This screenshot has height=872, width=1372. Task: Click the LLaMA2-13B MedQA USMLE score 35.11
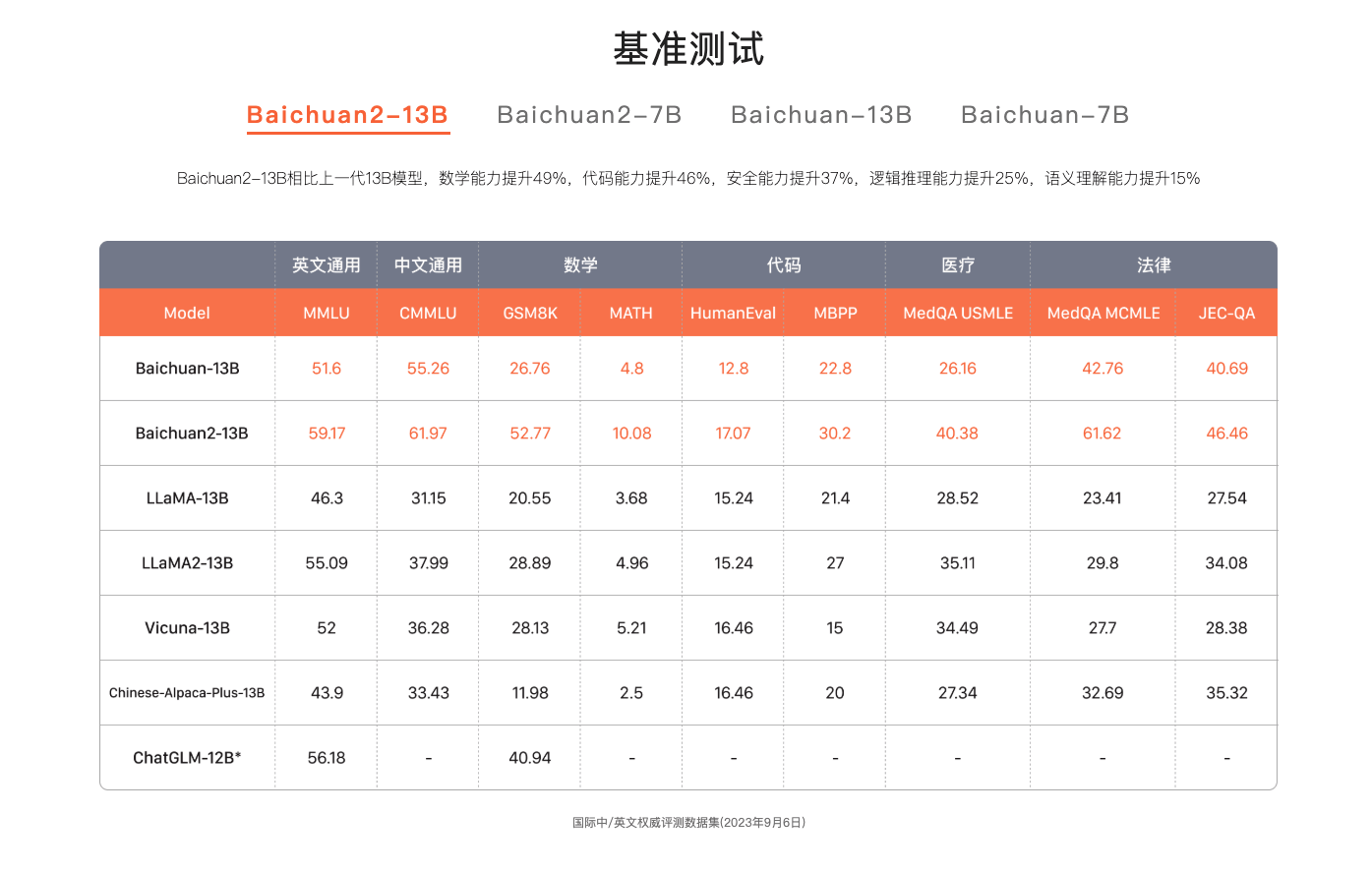tap(957, 563)
